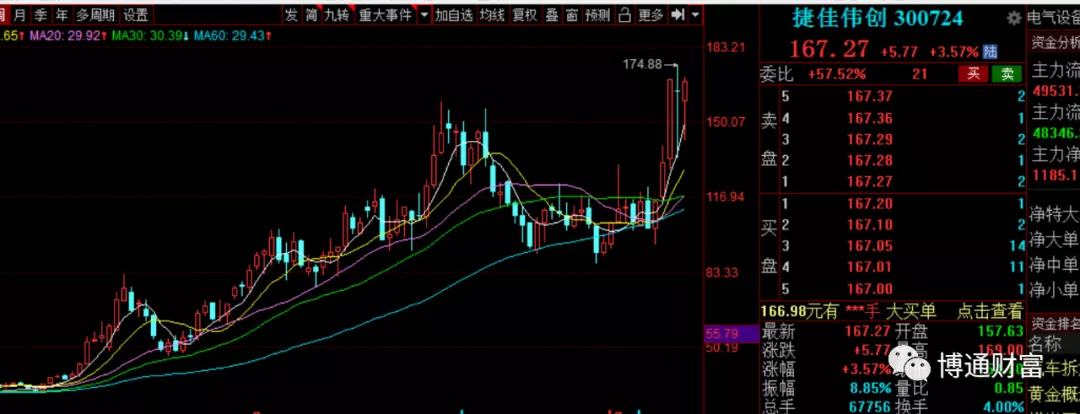
Task: Open the 更多 more menu
Action: pos(651,14)
